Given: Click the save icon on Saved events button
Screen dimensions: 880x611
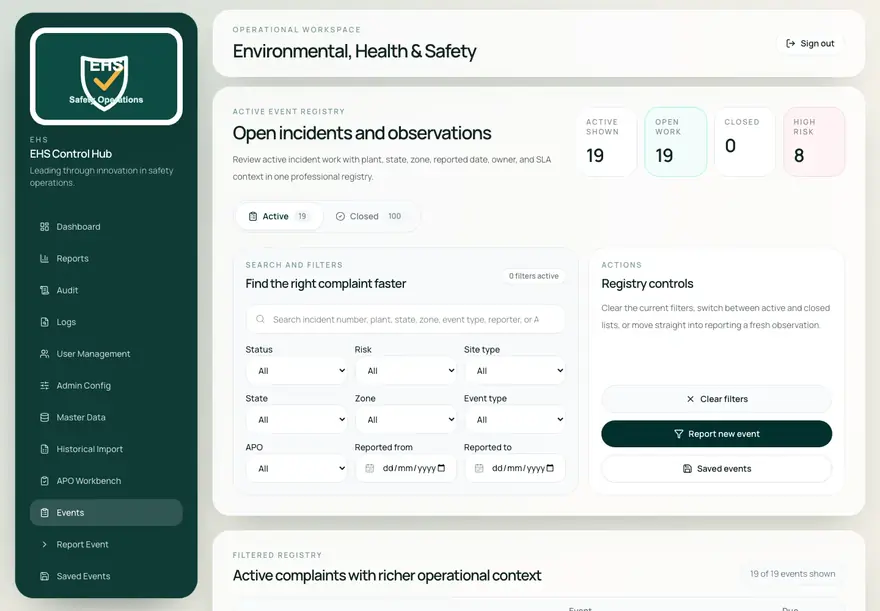Looking at the screenshot, I should [687, 468].
